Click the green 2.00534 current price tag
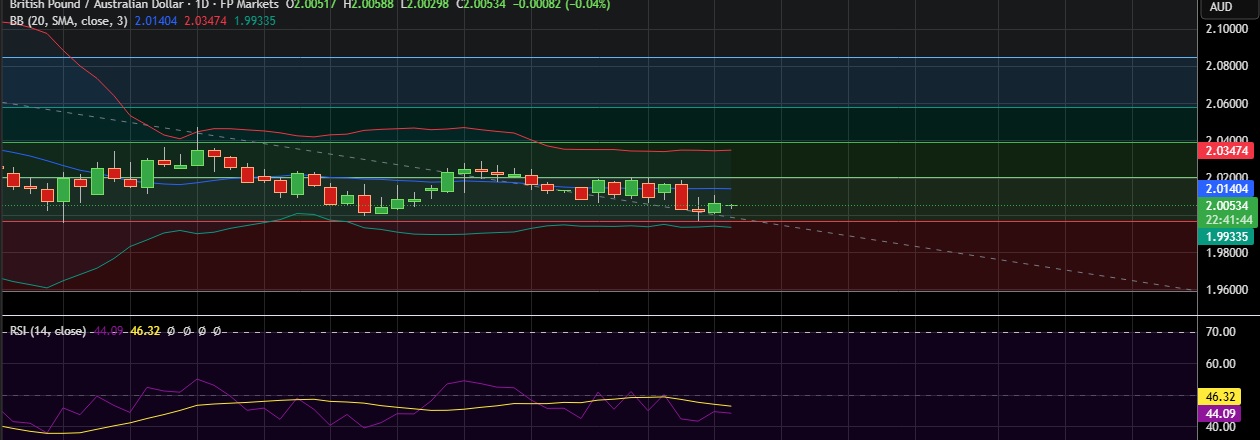This screenshot has width=1260, height=440. [x=1227, y=205]
